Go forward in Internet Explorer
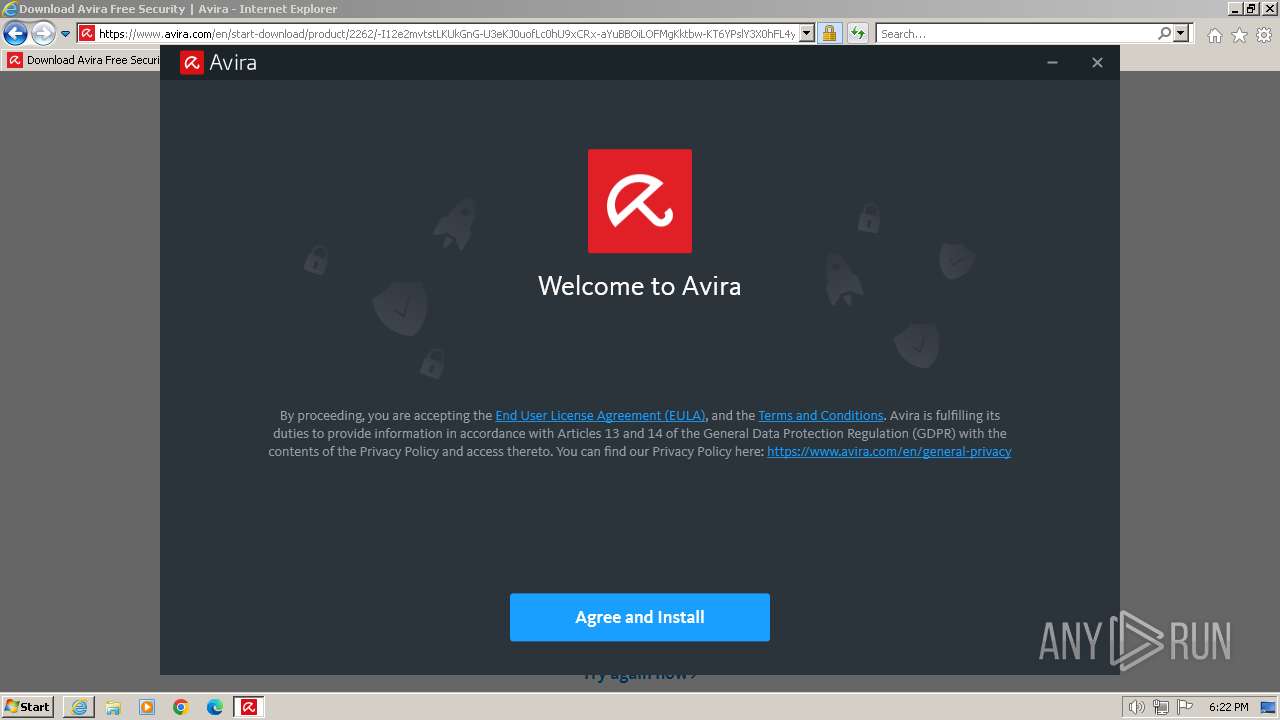This screenshot has width=1280, height=720. [x=42, y=34]
